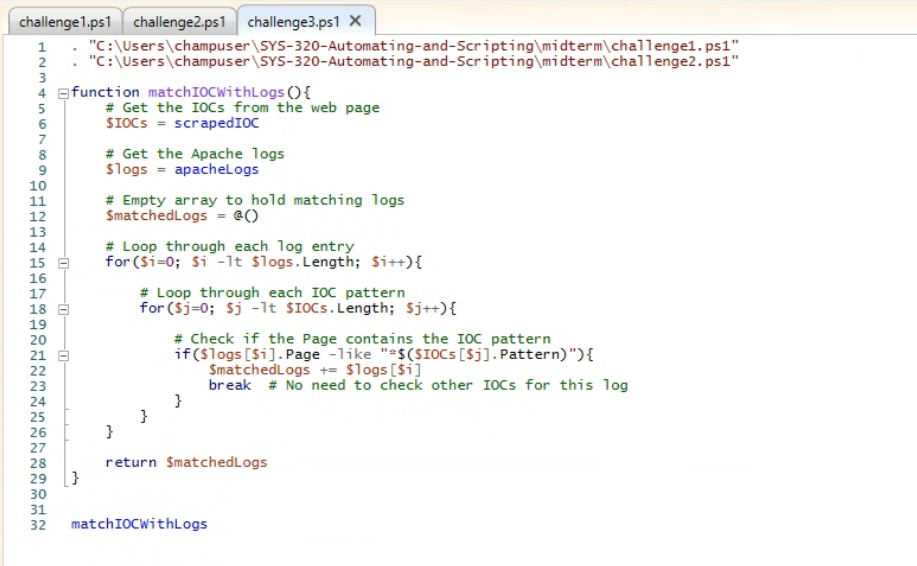
Task: Place cursor on the scrapedIOC command
Action: [x=216, y=124]
